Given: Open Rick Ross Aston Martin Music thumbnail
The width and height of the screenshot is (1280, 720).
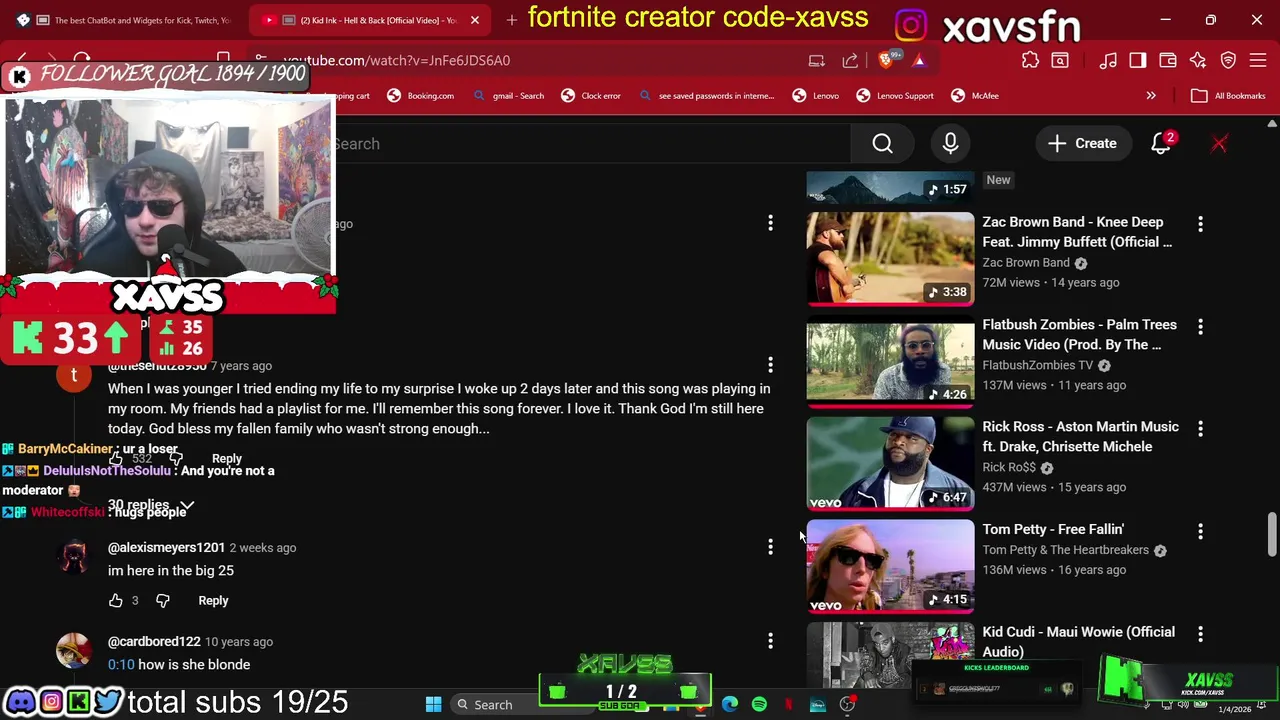Looking at the screenshot, I should [x=890, y=463].
